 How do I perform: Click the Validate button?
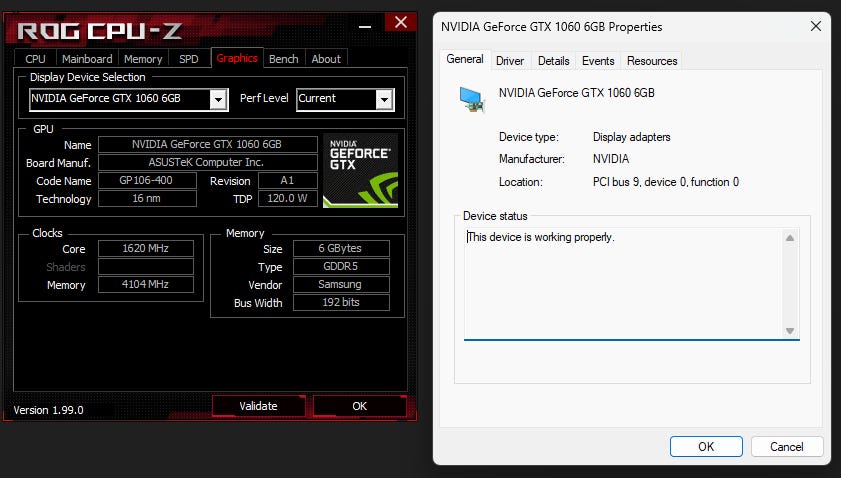click(259, 406)
